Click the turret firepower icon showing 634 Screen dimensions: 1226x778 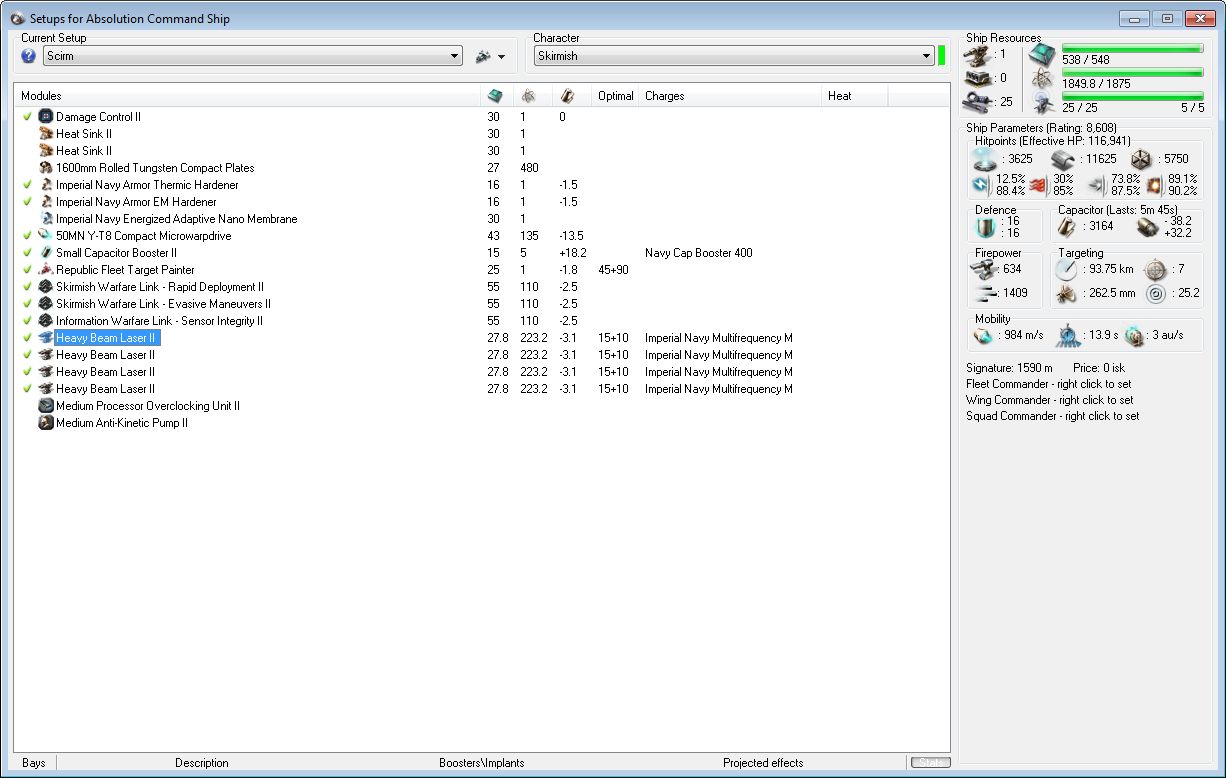[985, 269]
